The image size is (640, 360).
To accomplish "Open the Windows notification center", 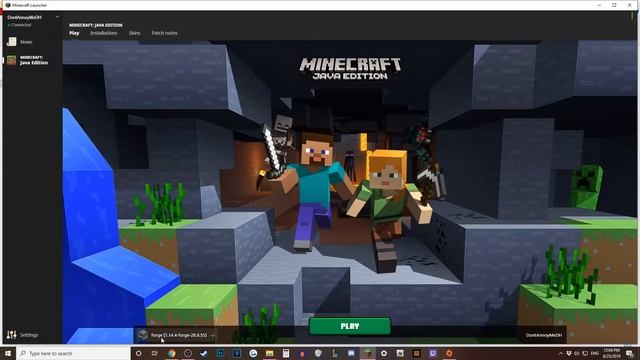I will pos(630,353).
